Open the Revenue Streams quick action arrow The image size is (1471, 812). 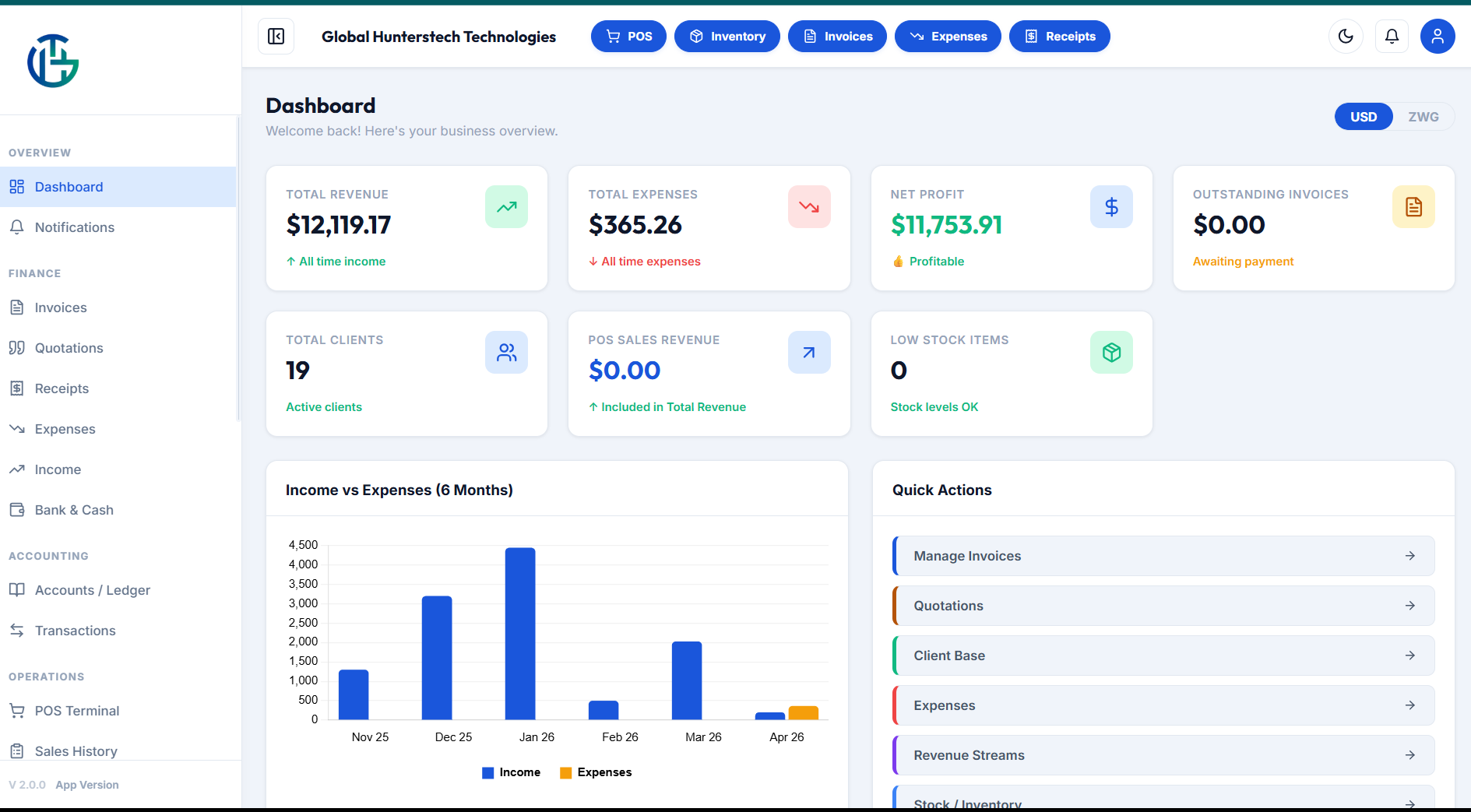point(1409,755)
